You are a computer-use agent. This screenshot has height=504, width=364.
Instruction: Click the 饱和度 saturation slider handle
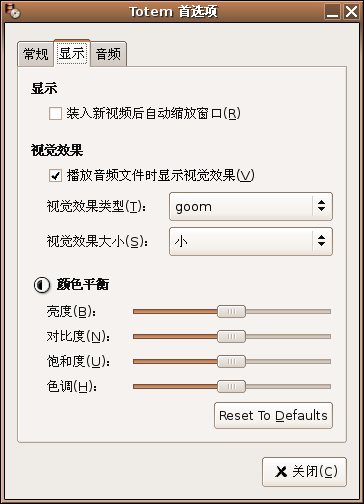pos(231,361)
